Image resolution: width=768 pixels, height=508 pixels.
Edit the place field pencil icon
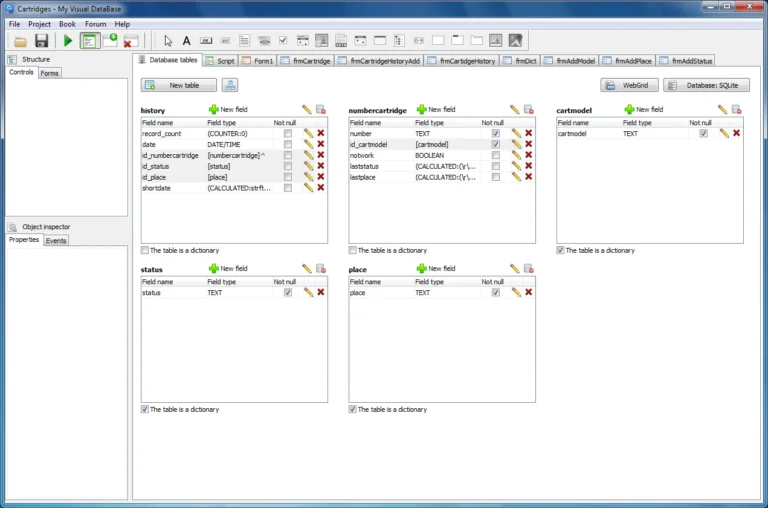click(516, 292)
